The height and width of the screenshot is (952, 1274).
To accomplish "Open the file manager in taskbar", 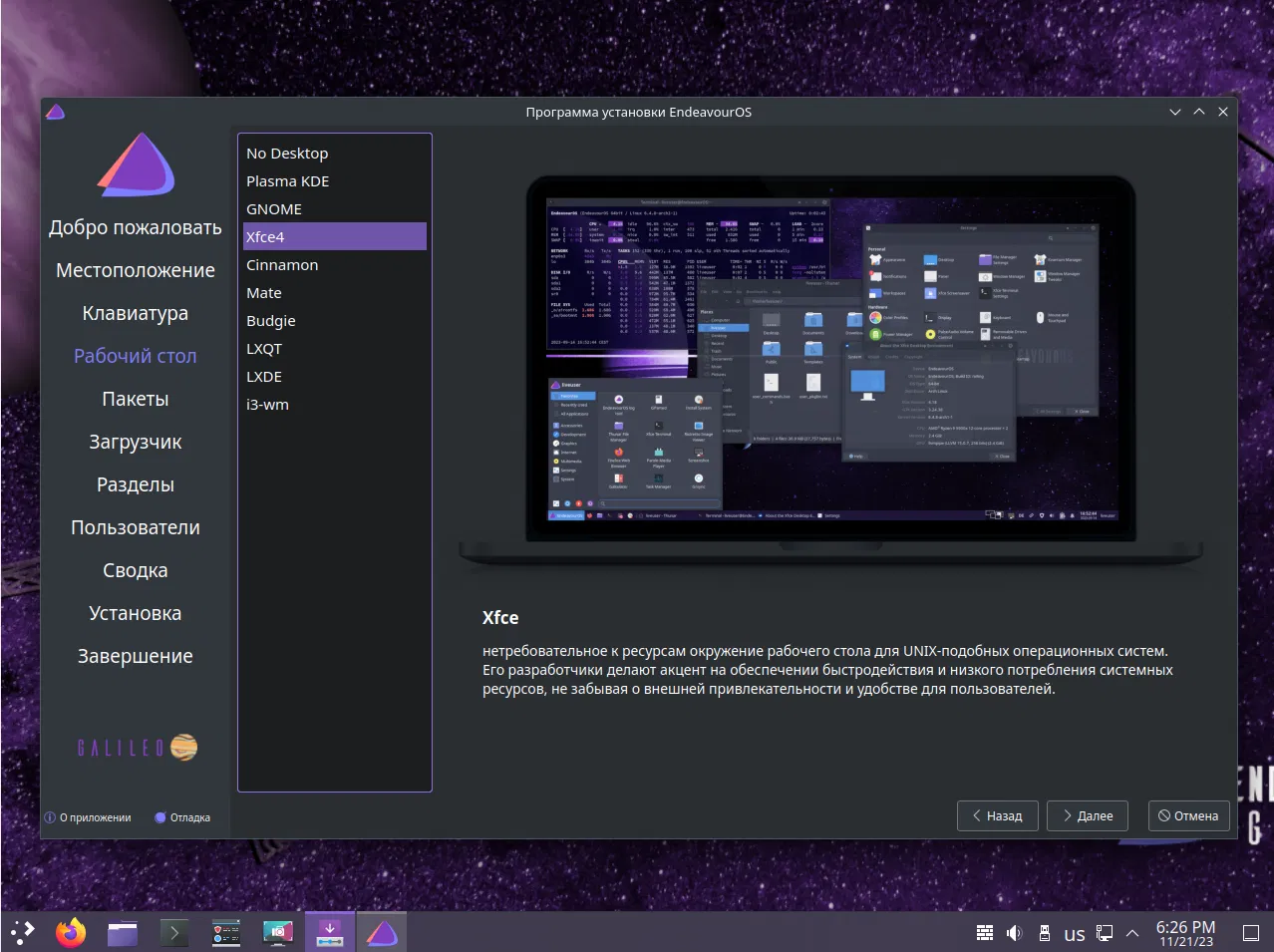I will pos(123,933).
